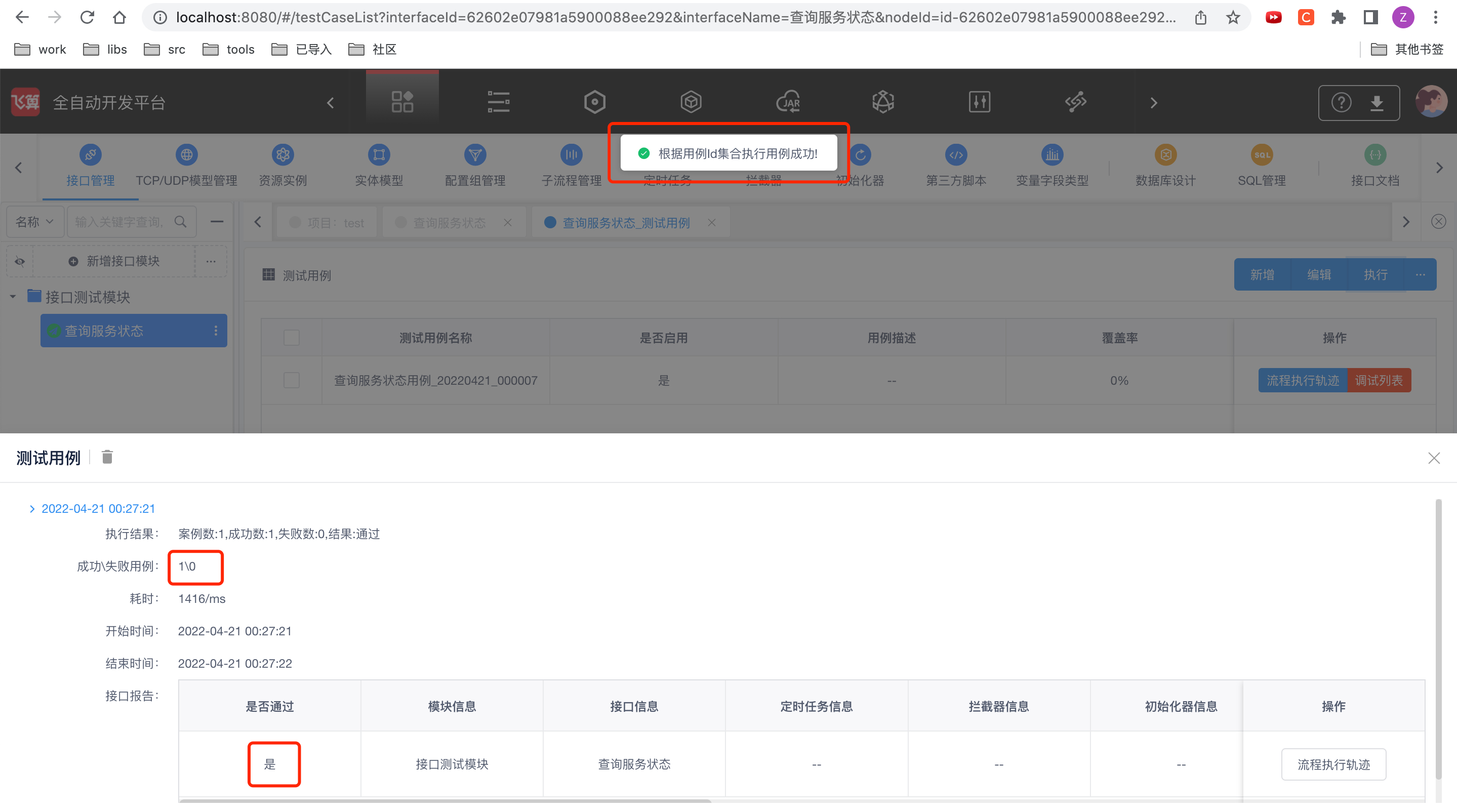This screenshot has width=1457, height=812.
Task: Expand the 2022-04-21 00:27:21 execution record
Action: pos(32,508)
